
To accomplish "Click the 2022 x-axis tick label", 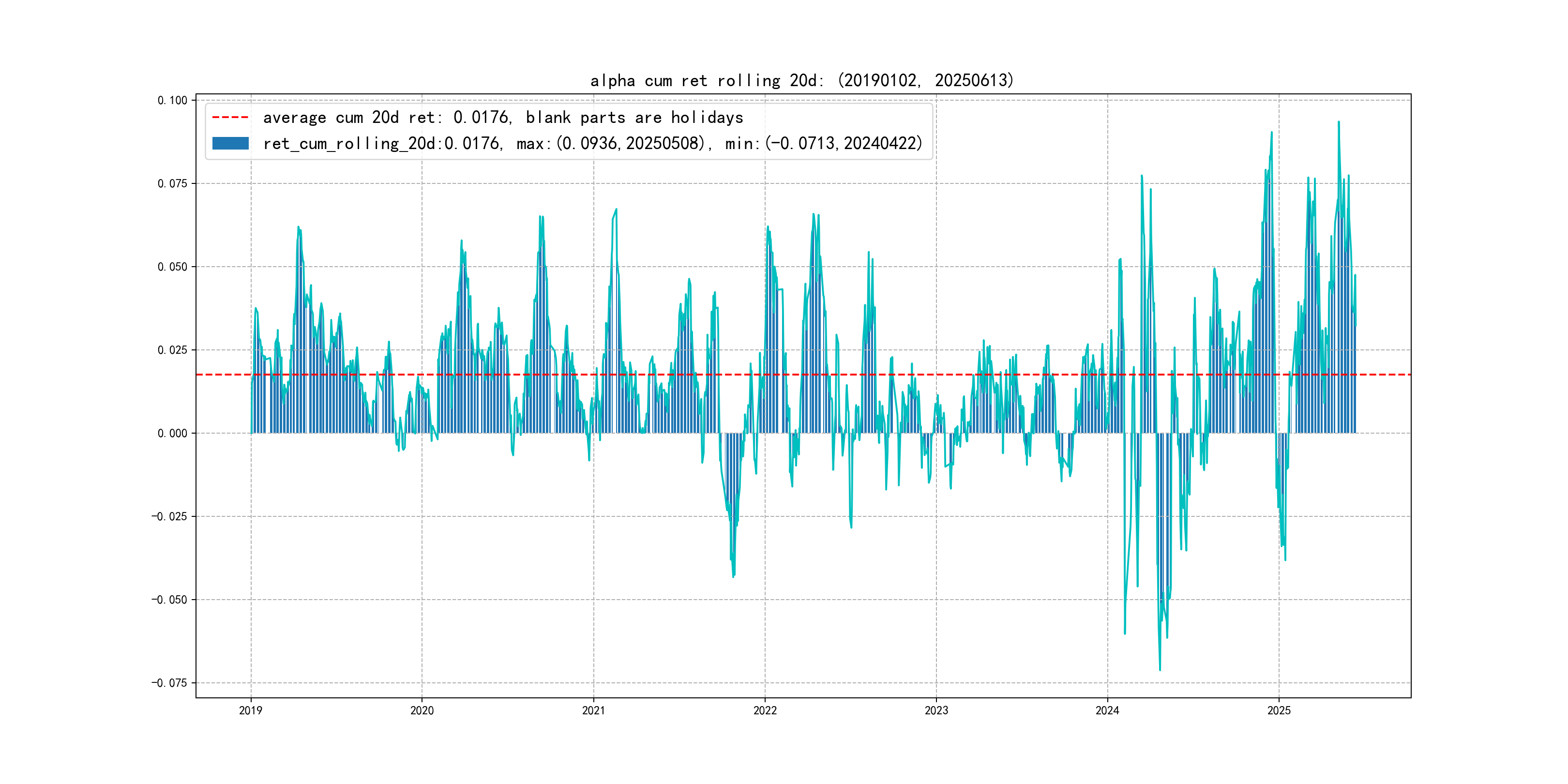I will [765, 710].
